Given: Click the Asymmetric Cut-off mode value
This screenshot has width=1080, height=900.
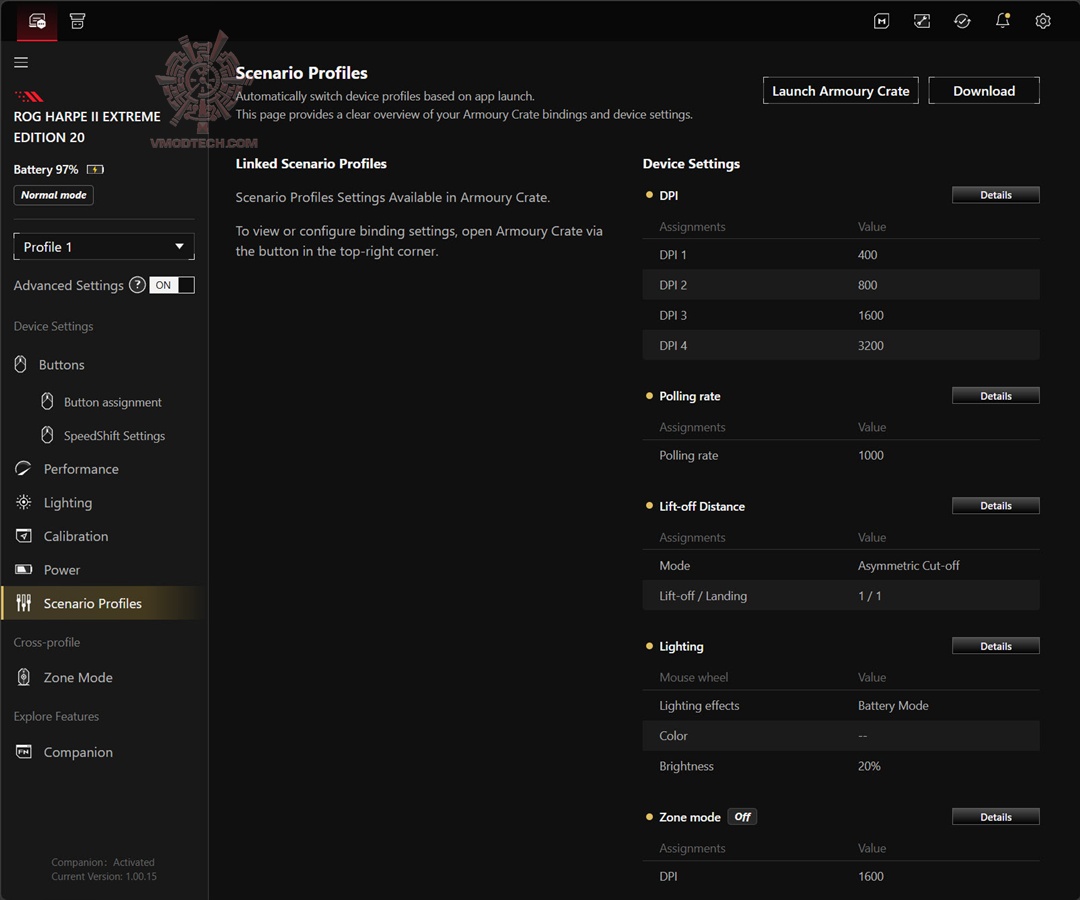Looking at the screenshot, I should coord(908,565).
